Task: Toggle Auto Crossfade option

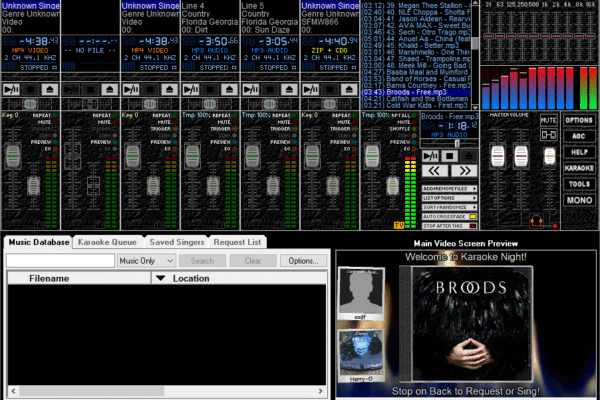Action: 448,216
